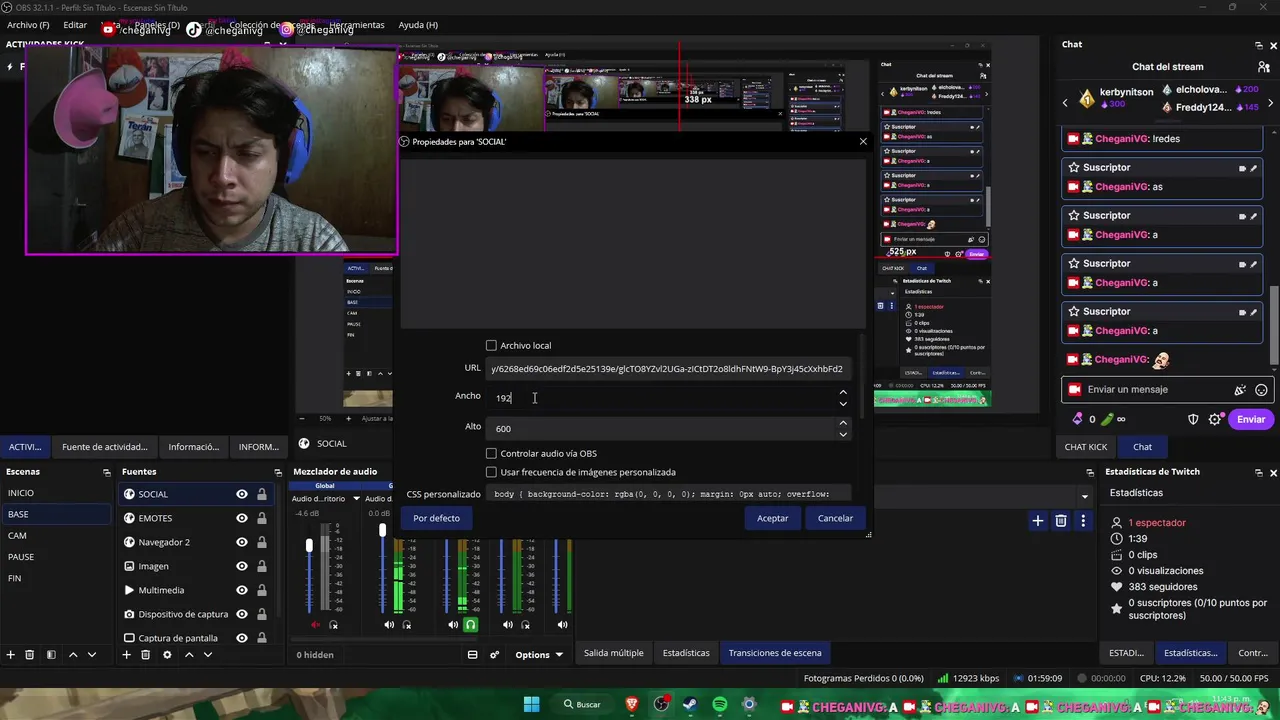The image size is (1280, 720).
Task: Open Spotify from the taskbar
Action: (720, 705)
